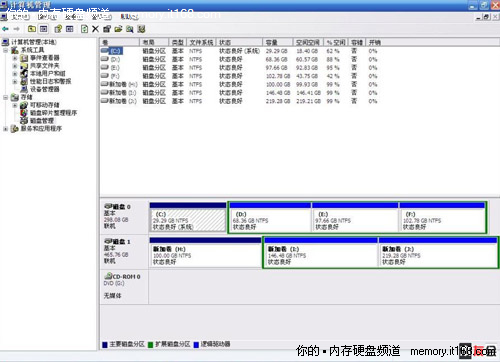Expand the 性能日志和警报 tree node
The width and height of the screenshot is (500, 362).
[15, 81]
